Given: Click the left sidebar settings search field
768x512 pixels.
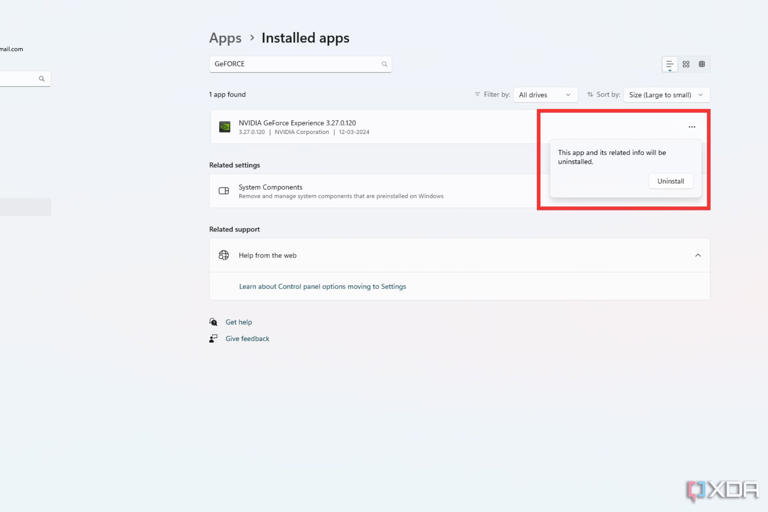Looking at the screenshot, I should (x=18, y=79).
